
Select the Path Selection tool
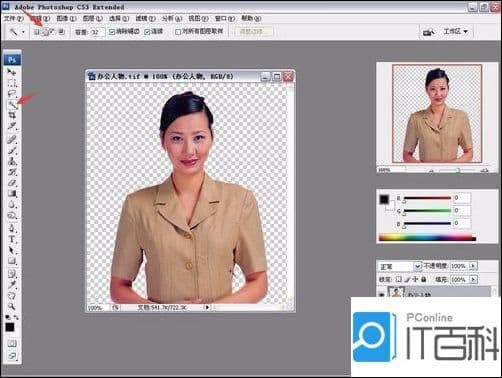pyautogui.click(x=12, y=250)
